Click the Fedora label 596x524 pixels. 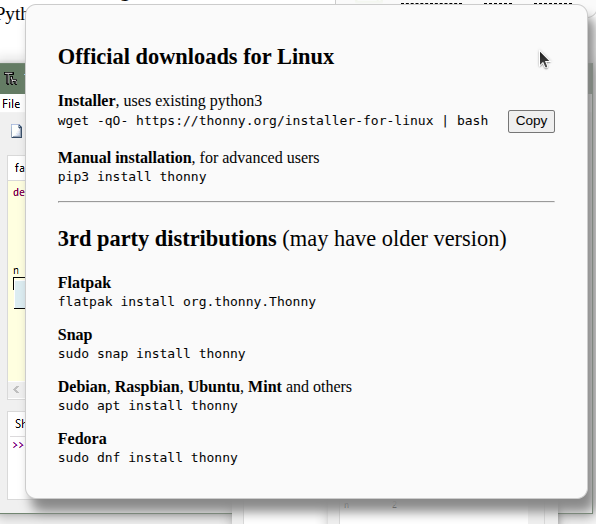coord(82,439)
